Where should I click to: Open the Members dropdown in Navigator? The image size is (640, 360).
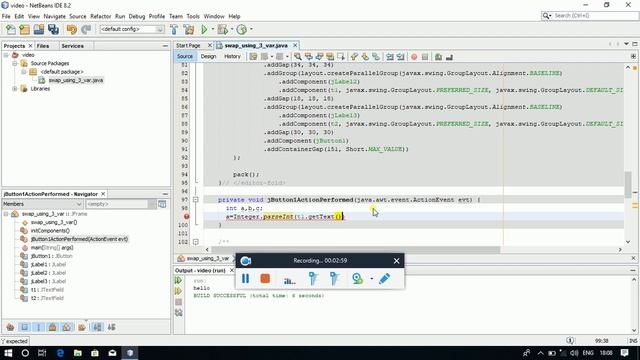coord(42,204)
